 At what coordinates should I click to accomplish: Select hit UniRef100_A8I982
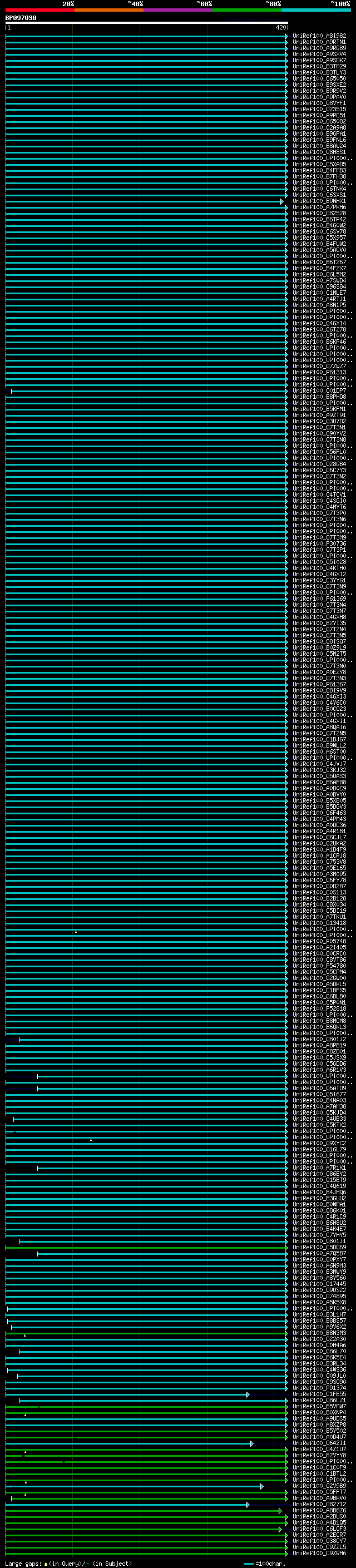319,37
